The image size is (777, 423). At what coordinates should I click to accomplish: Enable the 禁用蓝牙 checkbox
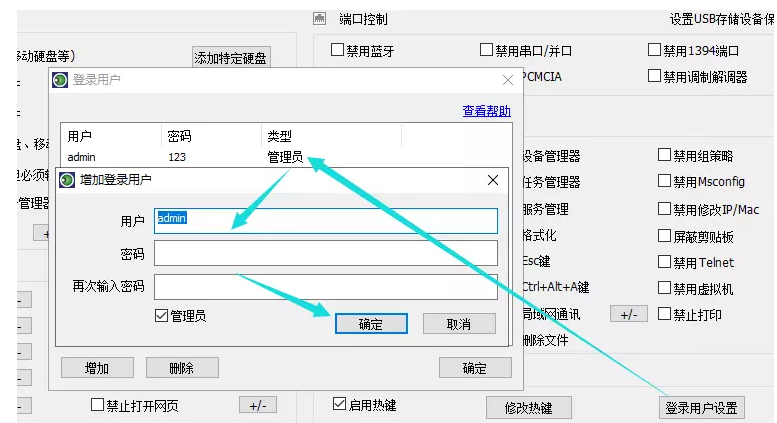click(337, 50)
